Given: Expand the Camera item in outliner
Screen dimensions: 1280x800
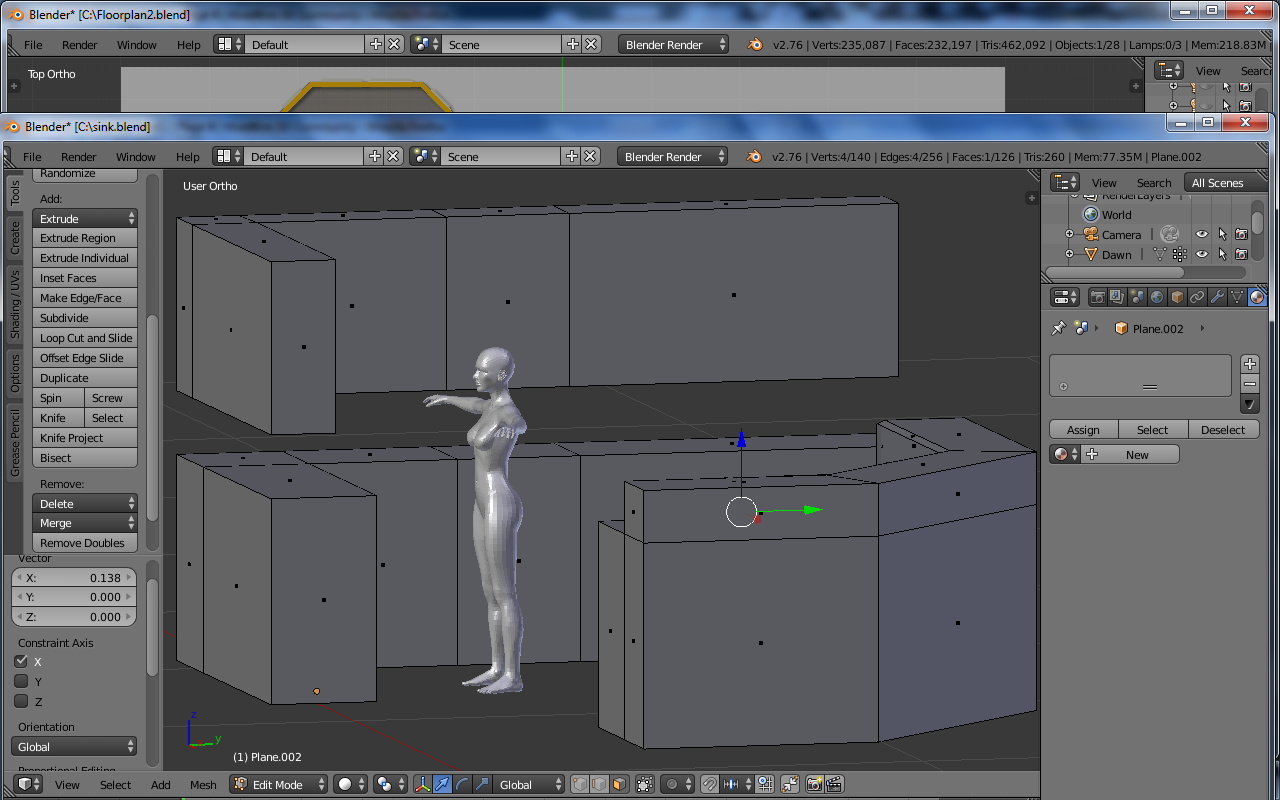Looking at the screenshot, I should (x=1069, y=235).
